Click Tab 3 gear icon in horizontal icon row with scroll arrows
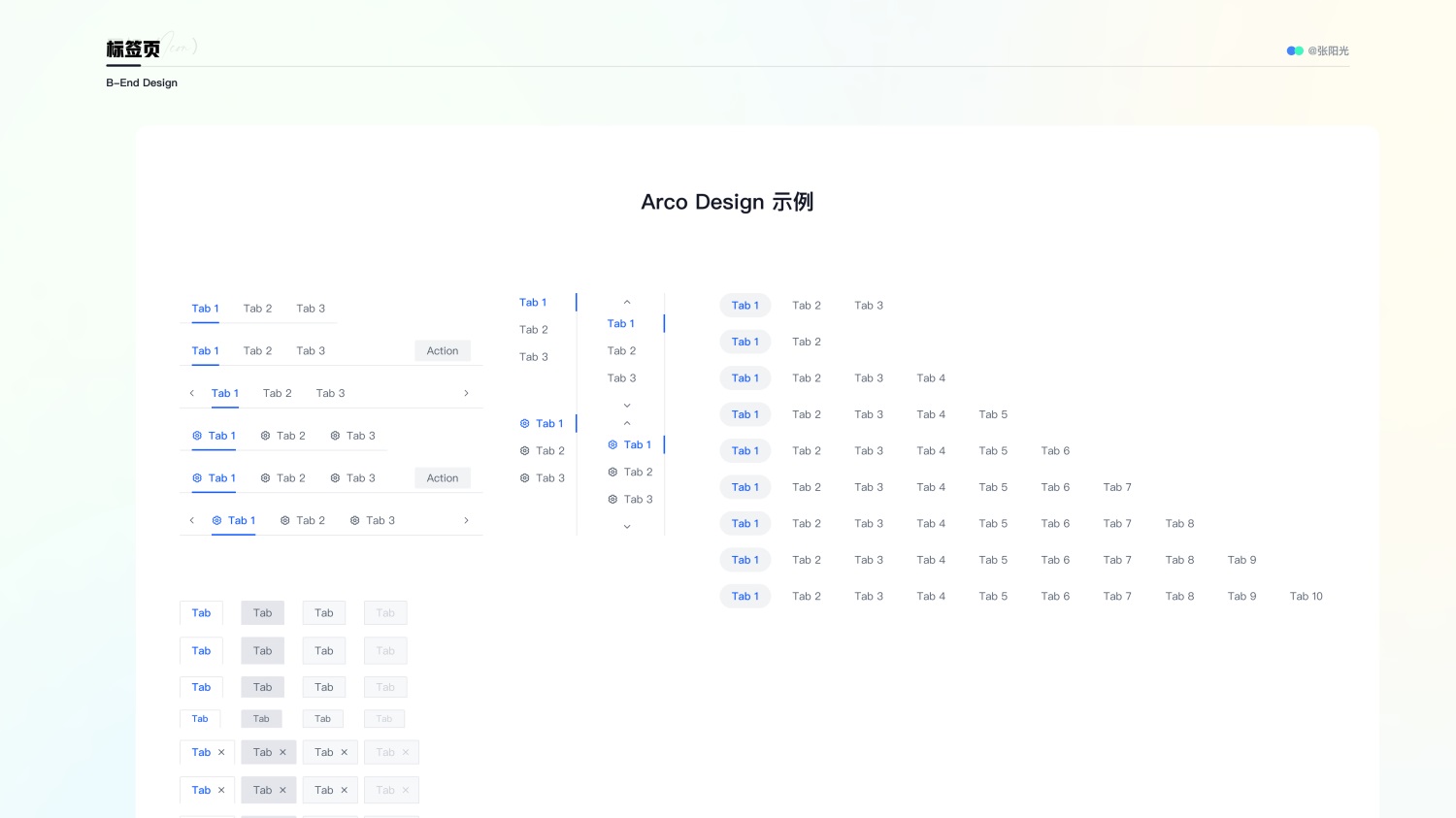 coord(354,521)
